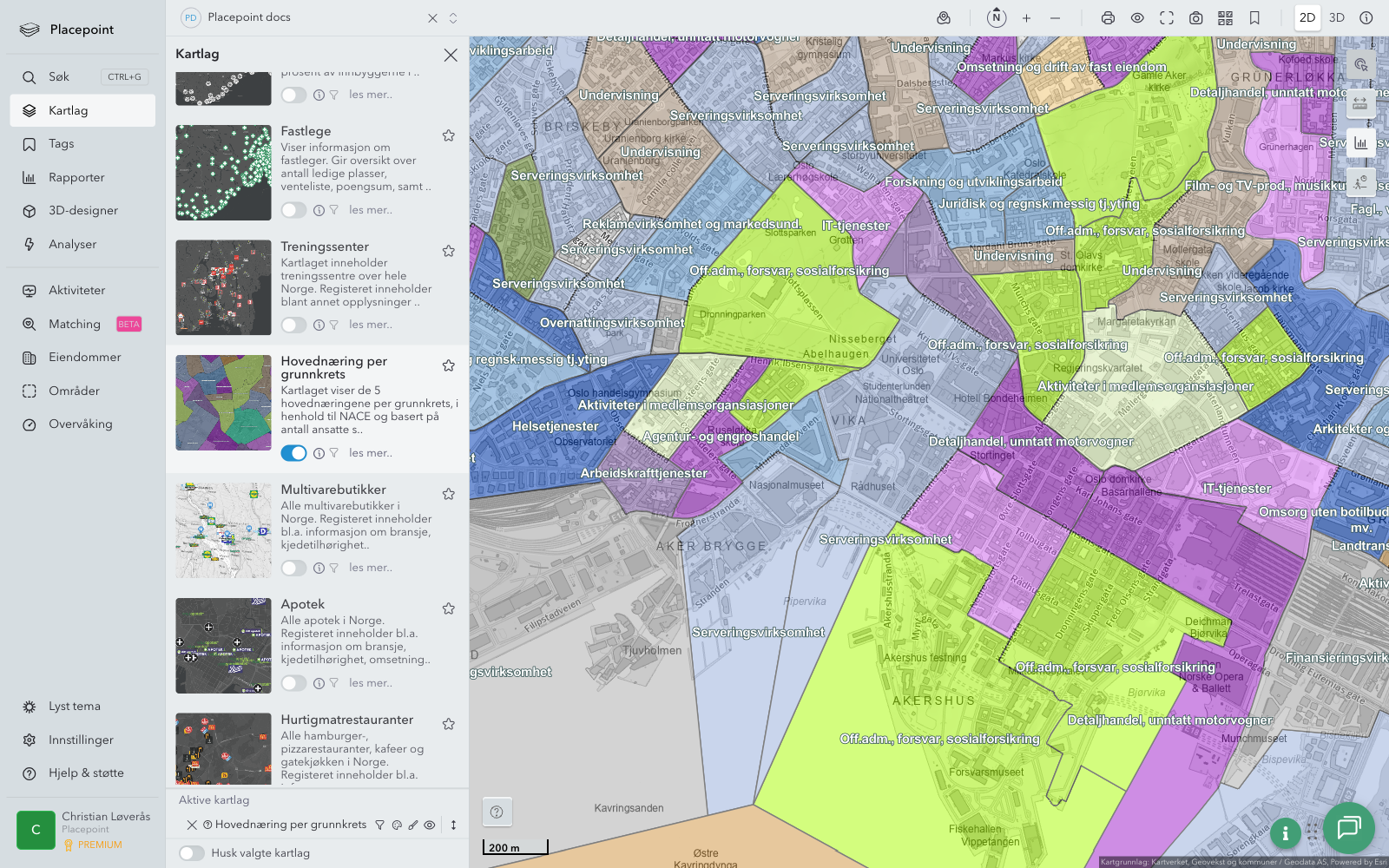Image resolution: width=1389 pixels, height=868 pixels.
Task: Expand active layers with the arrow handle
Action: tap(453, 825)
